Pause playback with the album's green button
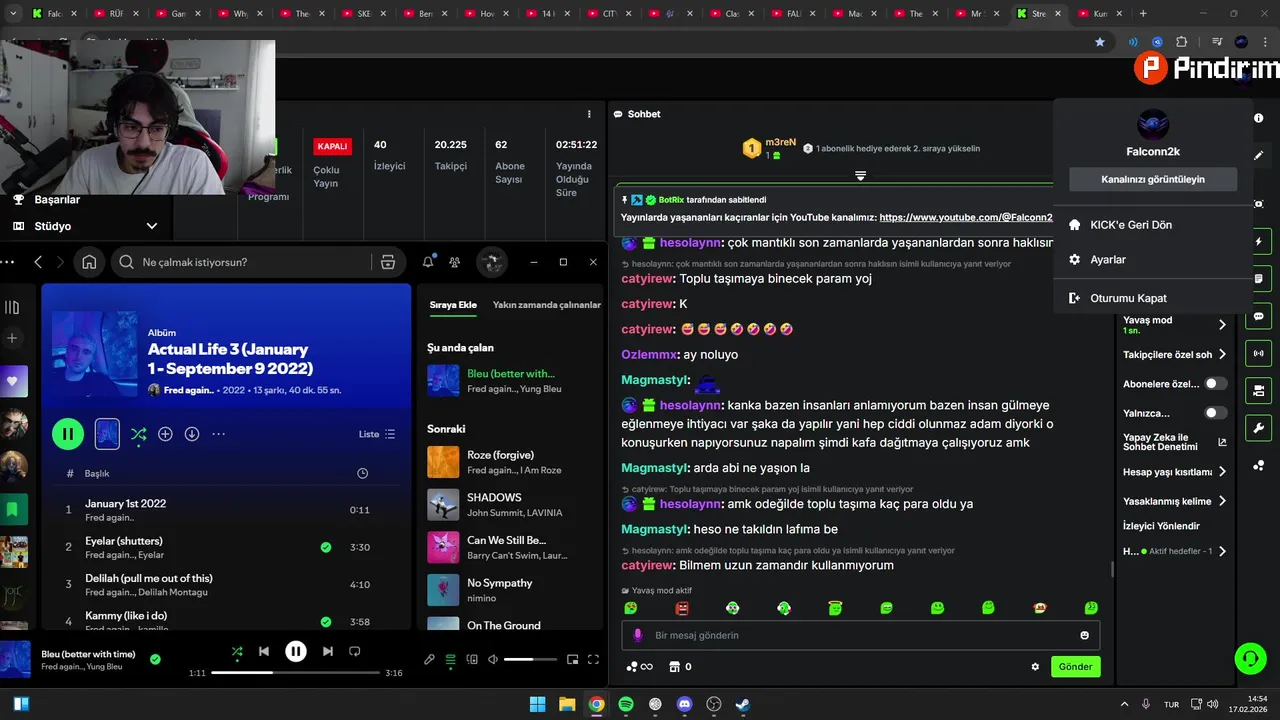This screenshot has width=1280, height=720. [x=68, y=434]
